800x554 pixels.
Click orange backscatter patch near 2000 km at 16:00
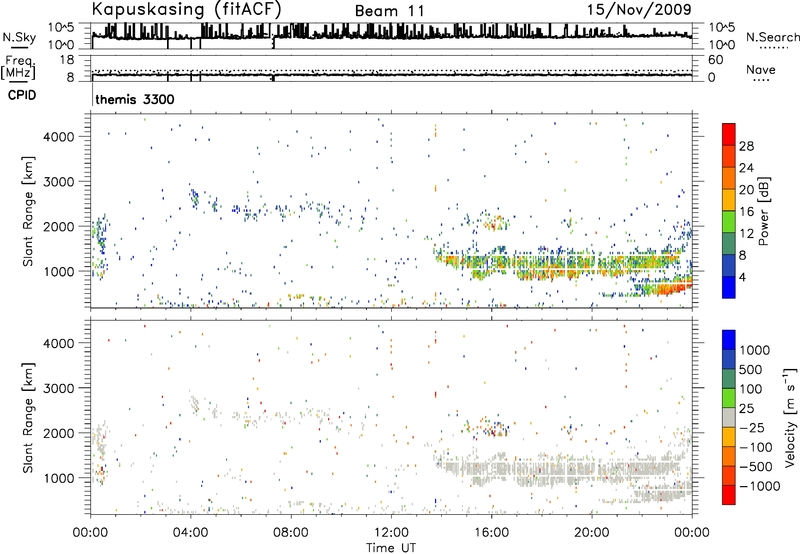tap(496, 223)
